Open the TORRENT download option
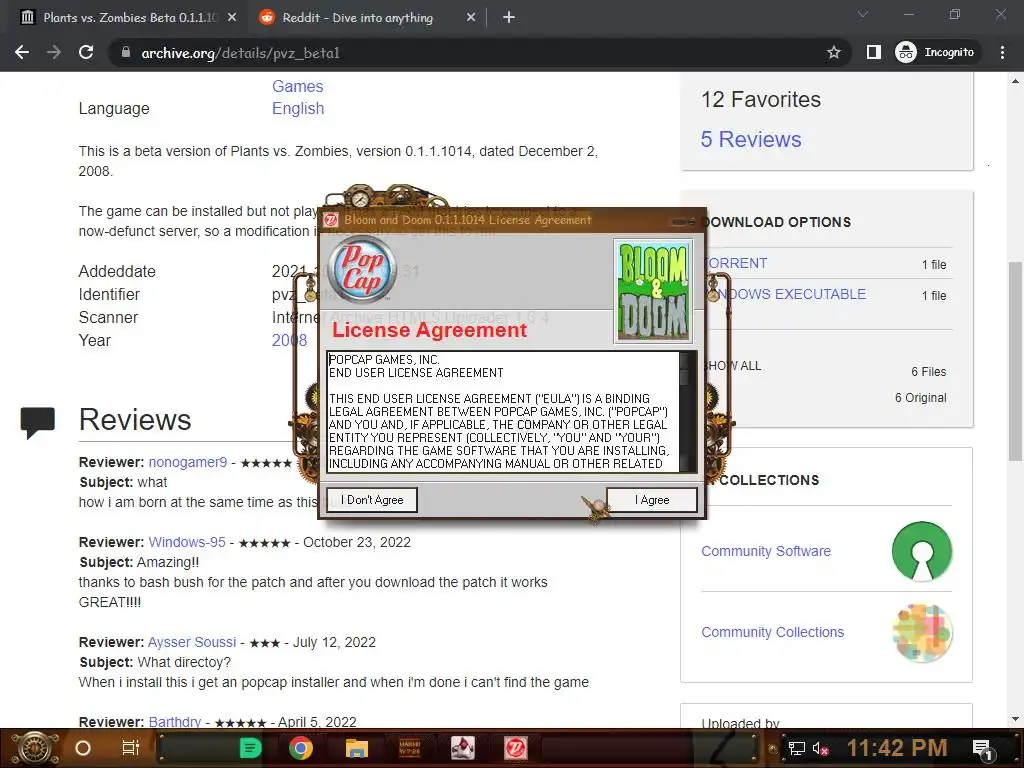Image resolution: width=1024 pixels, height=768 pixels. [x=735, y=263]
